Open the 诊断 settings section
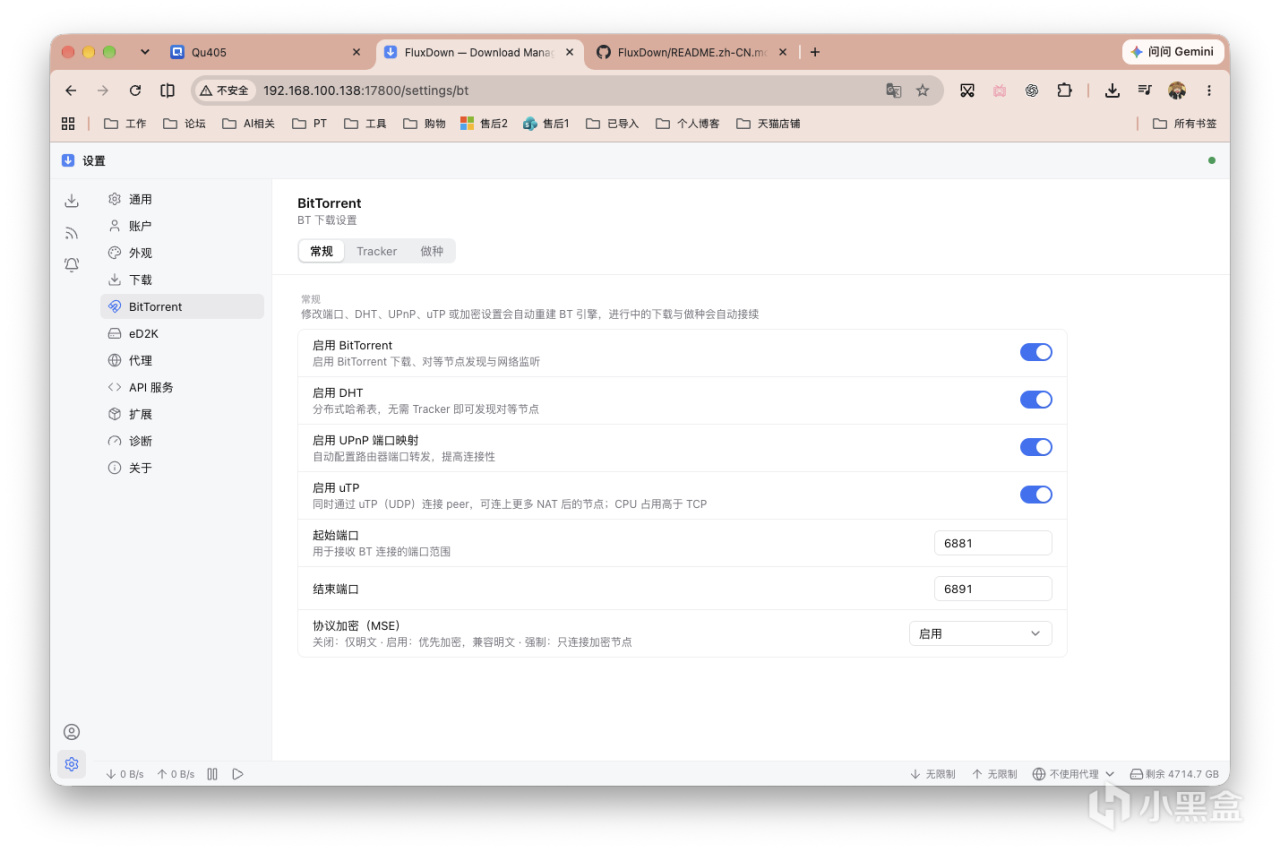1280x852 pixels. [x=182, y=441]
